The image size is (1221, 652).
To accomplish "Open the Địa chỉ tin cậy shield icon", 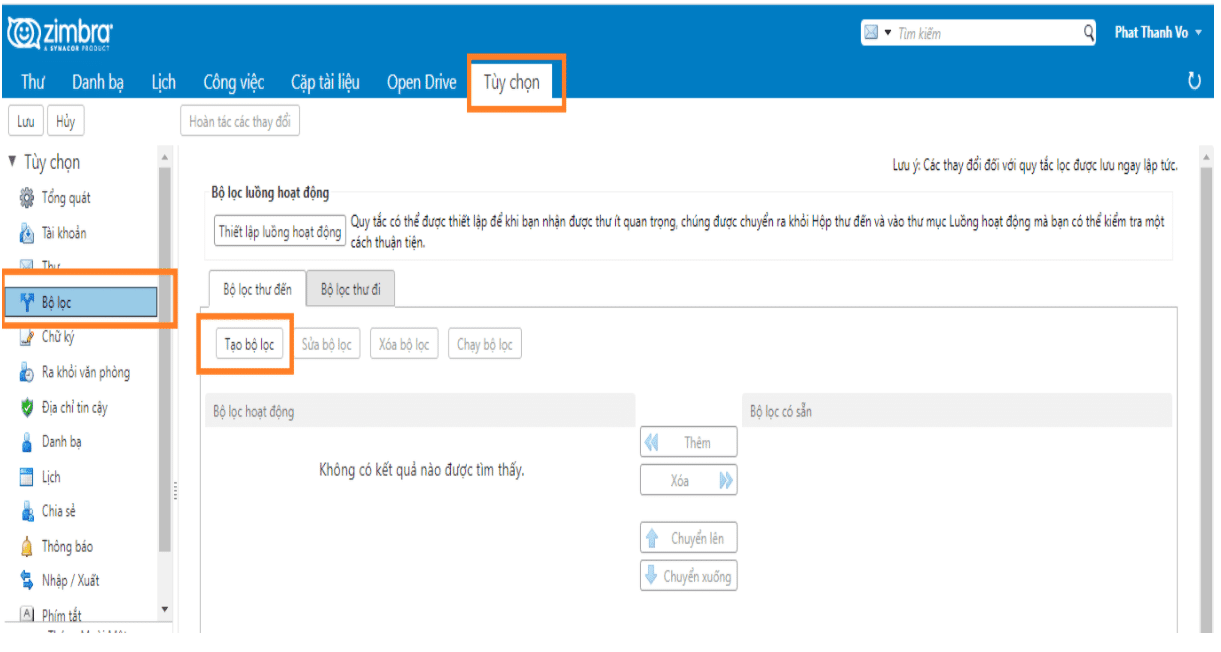I will point(27,407).
